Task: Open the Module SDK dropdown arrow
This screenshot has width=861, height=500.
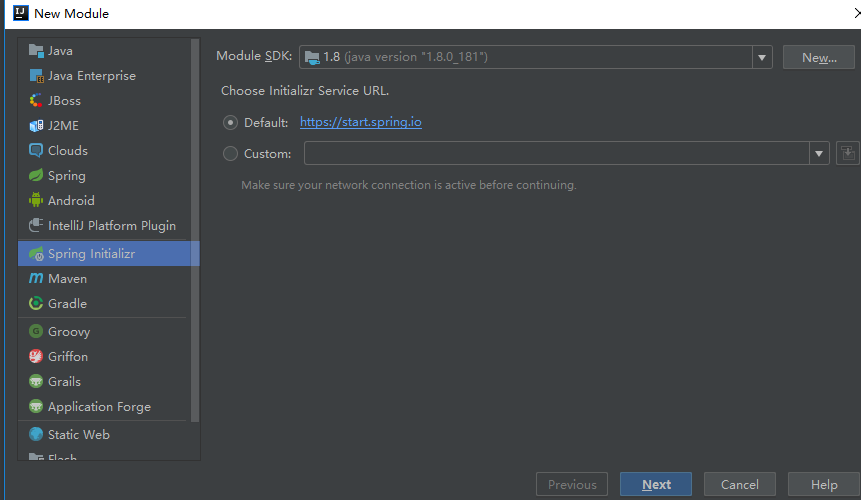Action: (x=762, y=57)
